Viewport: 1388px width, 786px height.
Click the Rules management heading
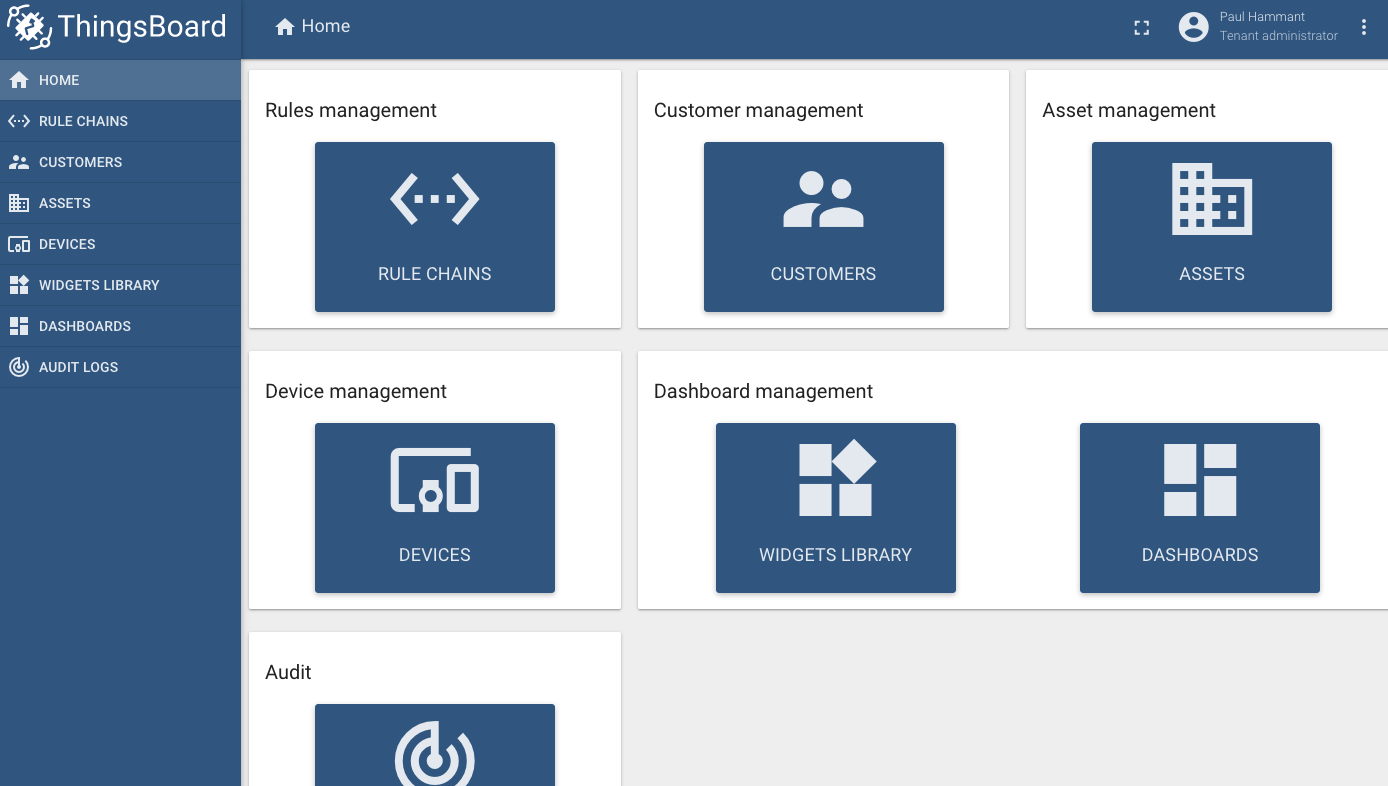tap(351, 111)
